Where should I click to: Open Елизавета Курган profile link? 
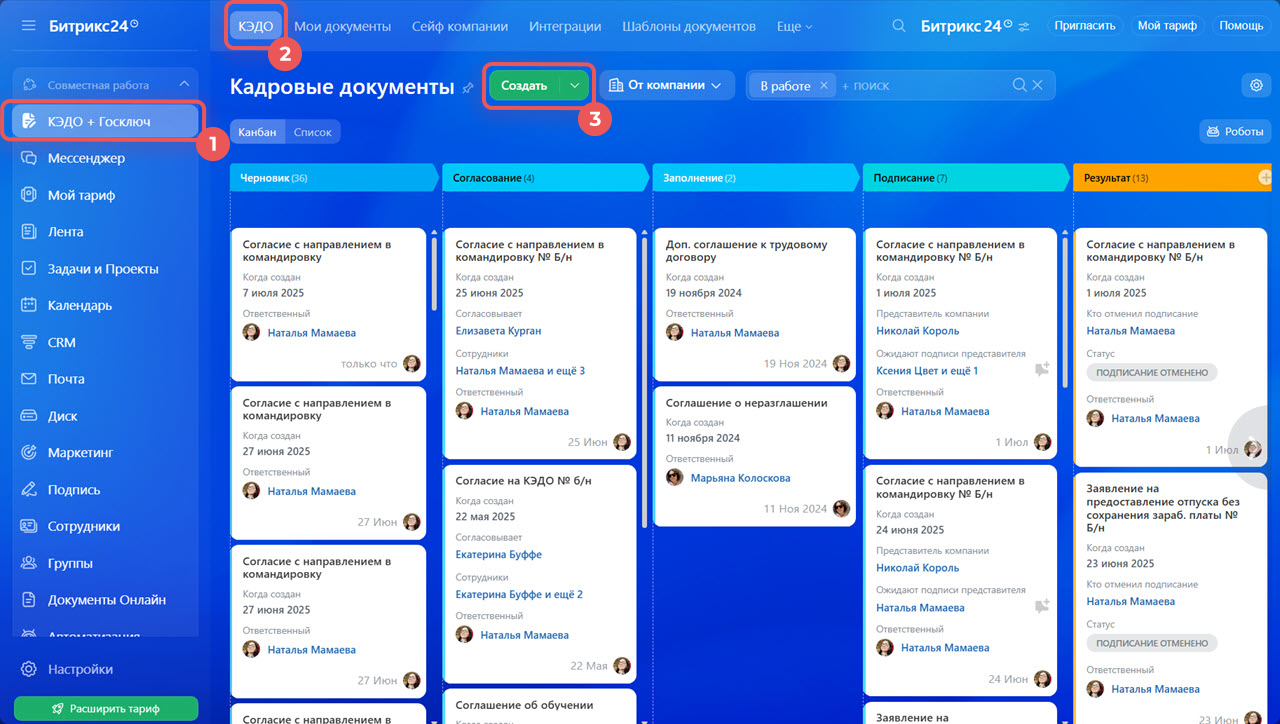point(498,331)
